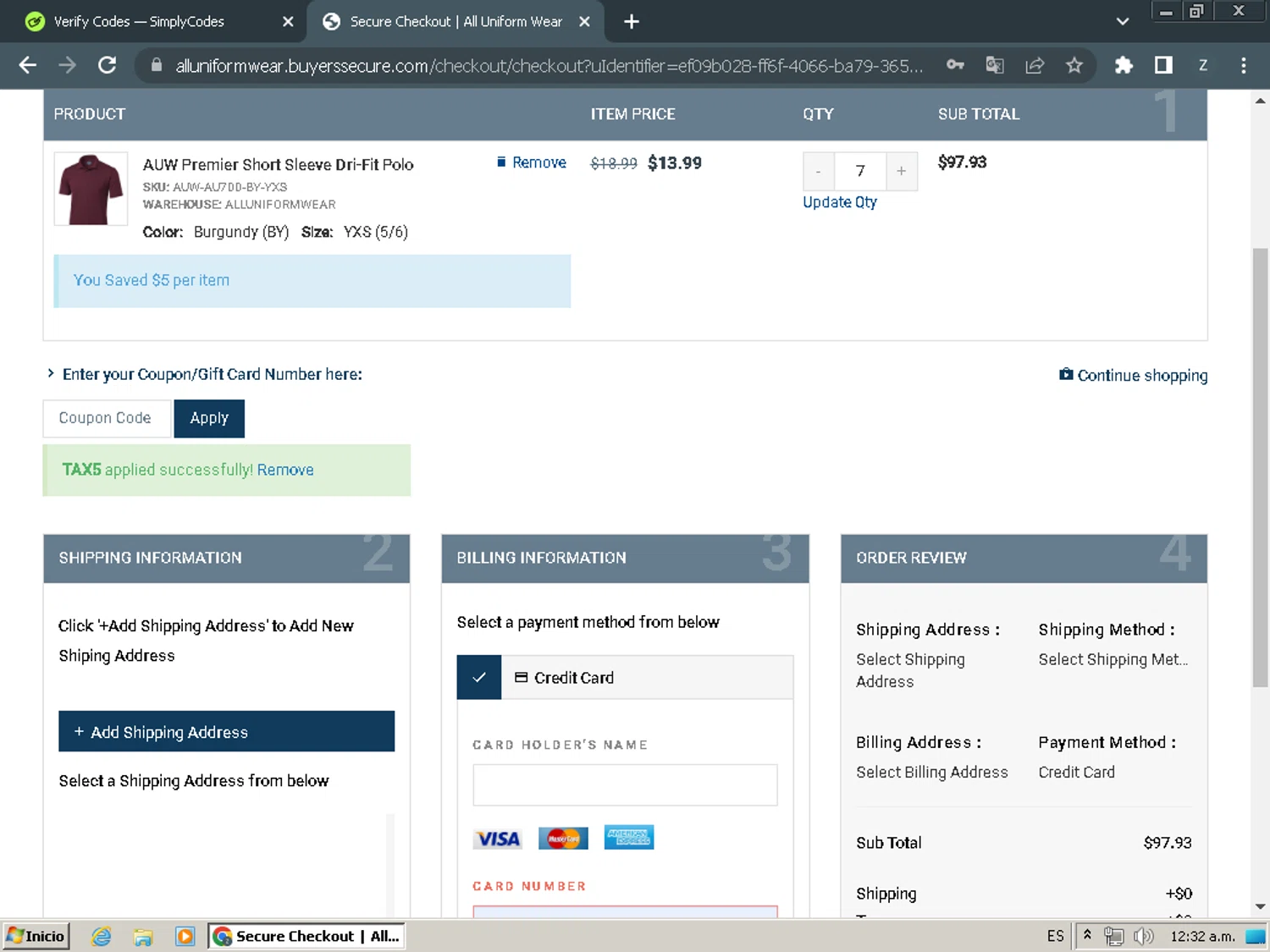
Task: Click the address bar URL
Action: tap(549, 66)
